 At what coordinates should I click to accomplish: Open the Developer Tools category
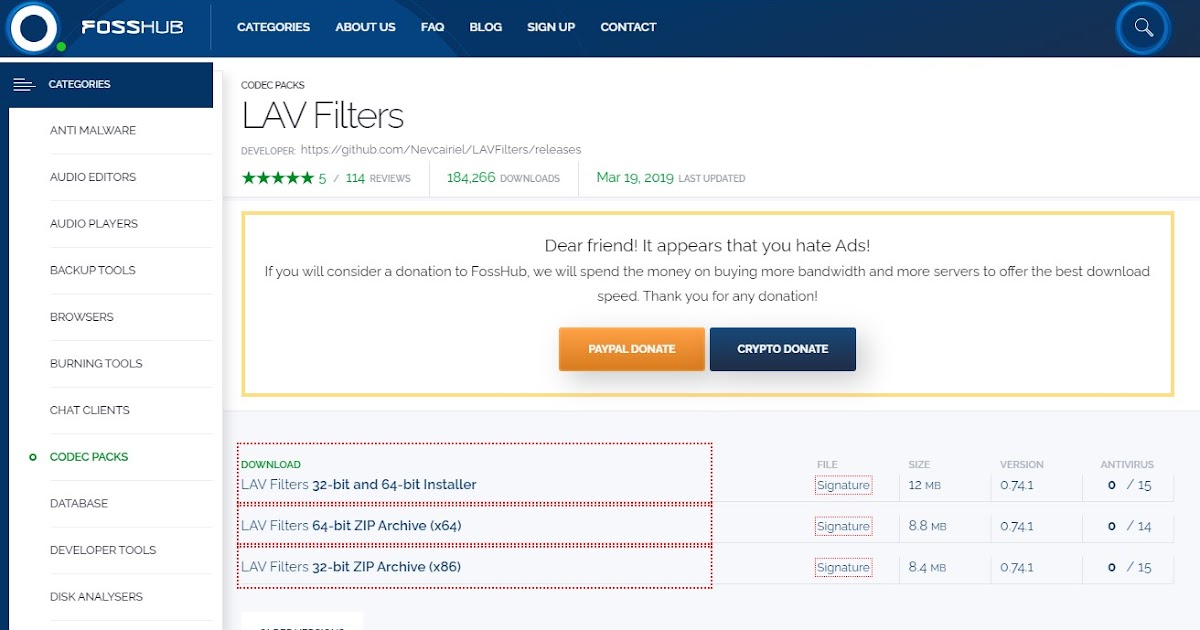coord(103,550)
